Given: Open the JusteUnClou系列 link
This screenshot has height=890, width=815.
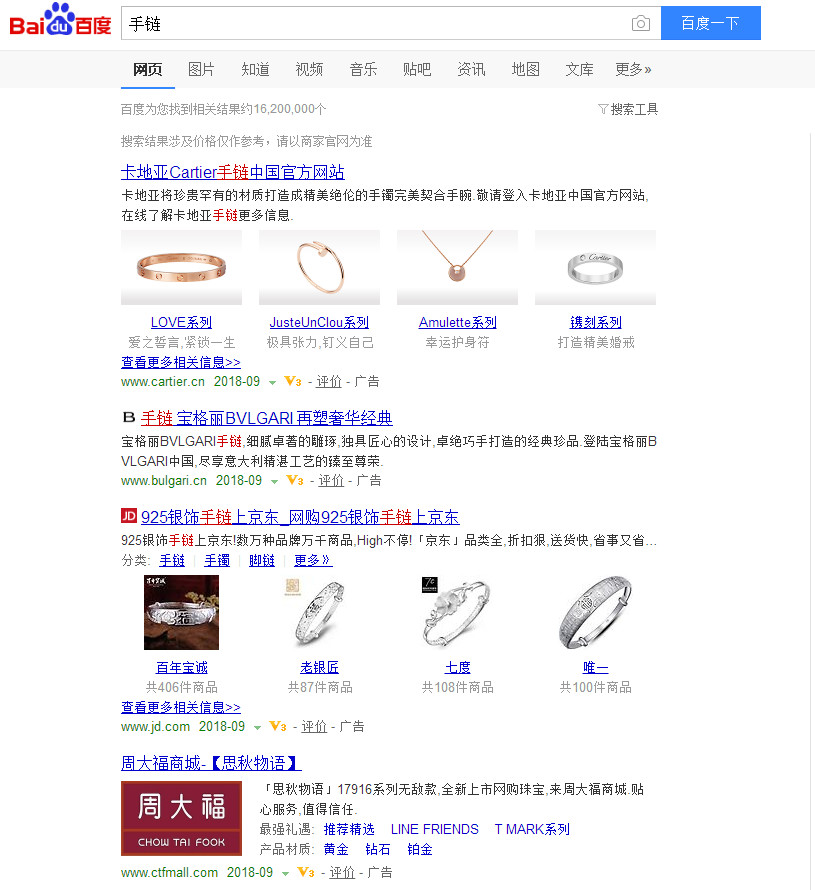Looking at the screenshot, I should 320,322.
